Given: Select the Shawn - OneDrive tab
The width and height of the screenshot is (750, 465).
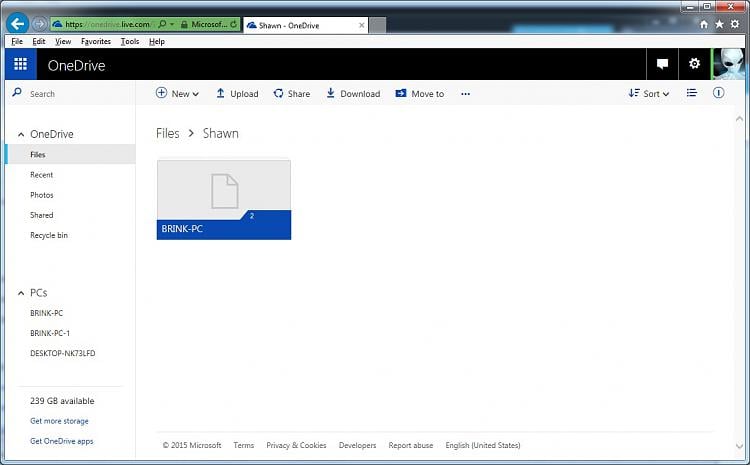Looking at the screenshot, I should [305, 25].
